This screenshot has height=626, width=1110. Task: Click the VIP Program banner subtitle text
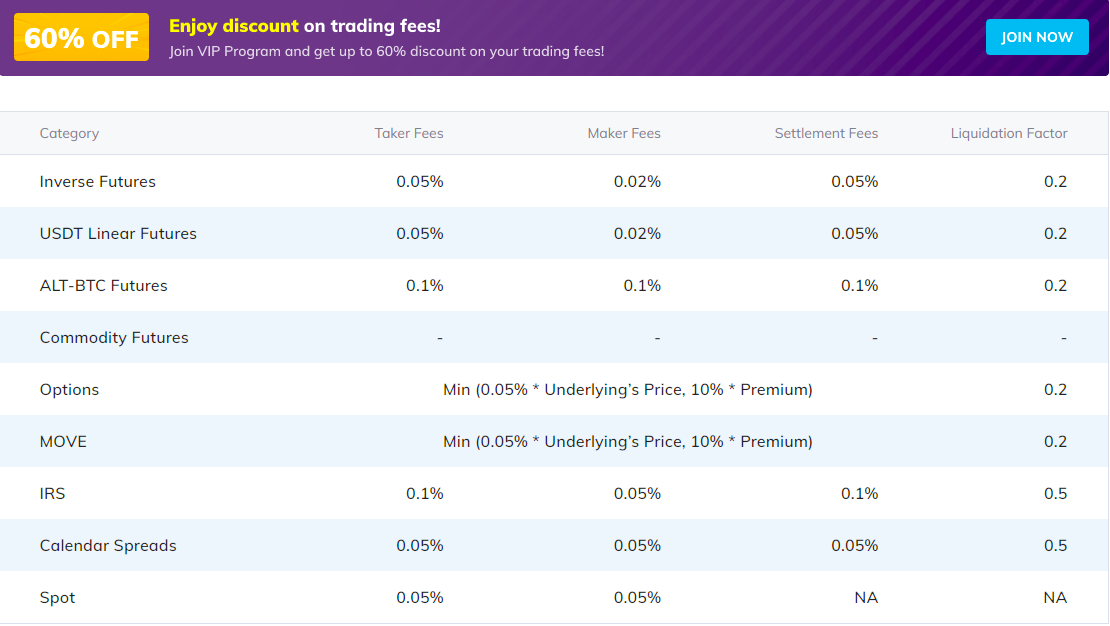387,52
